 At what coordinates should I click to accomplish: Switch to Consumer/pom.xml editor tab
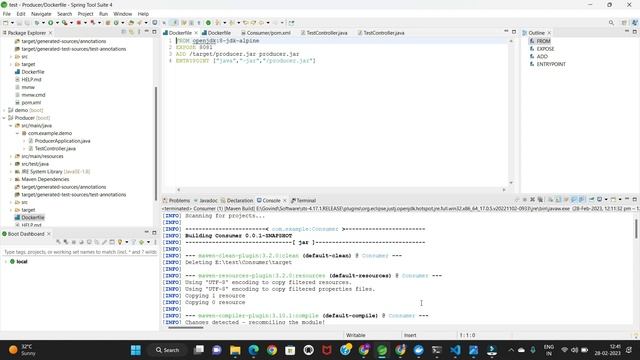(x=266, y=33)
